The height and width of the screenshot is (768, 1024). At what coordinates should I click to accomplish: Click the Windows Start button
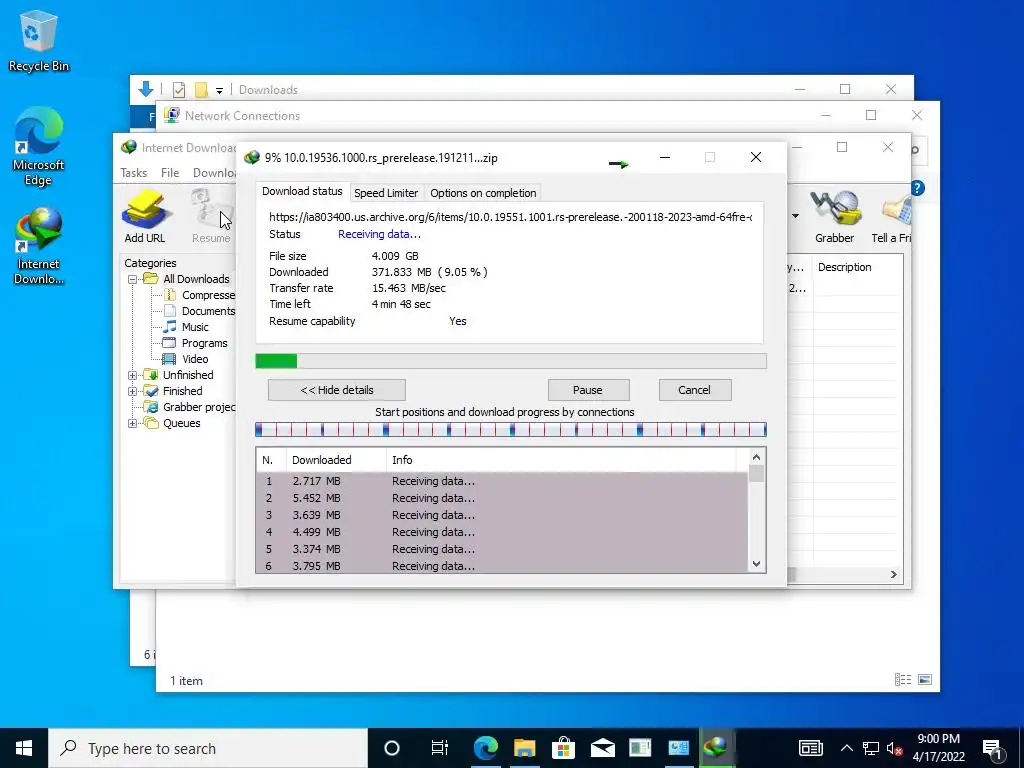pos(24,748)
